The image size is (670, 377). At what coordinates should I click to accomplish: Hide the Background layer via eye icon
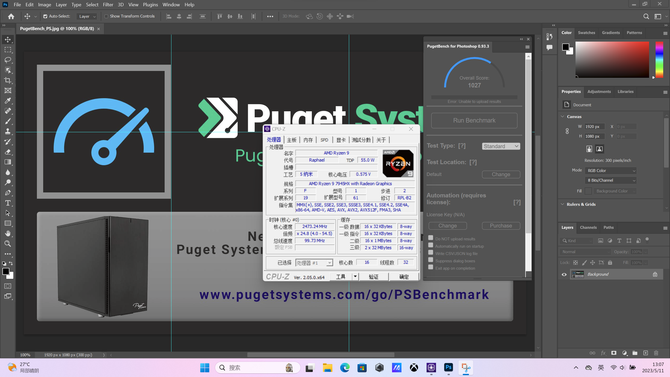pyautogui.click(x=564, y=274)
